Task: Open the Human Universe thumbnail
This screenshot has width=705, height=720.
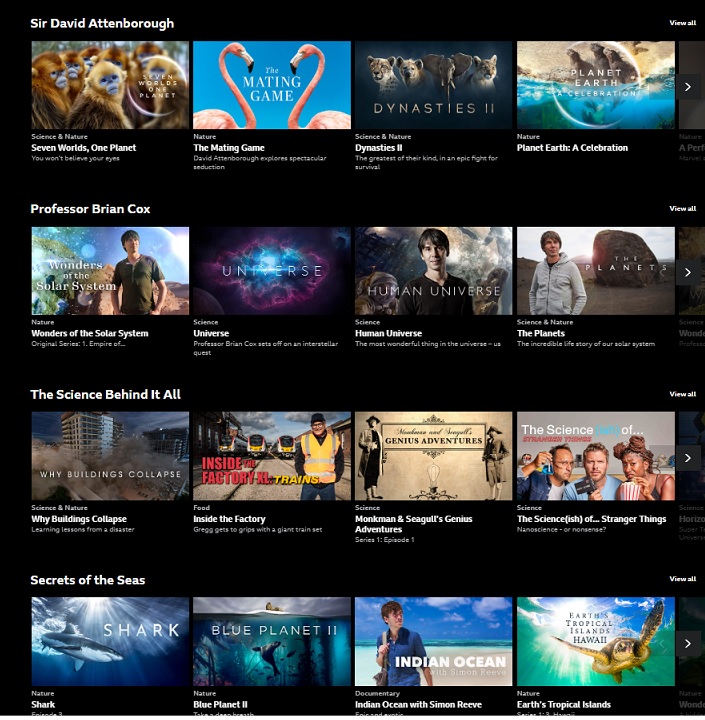Action: click(x=434, y=271)
